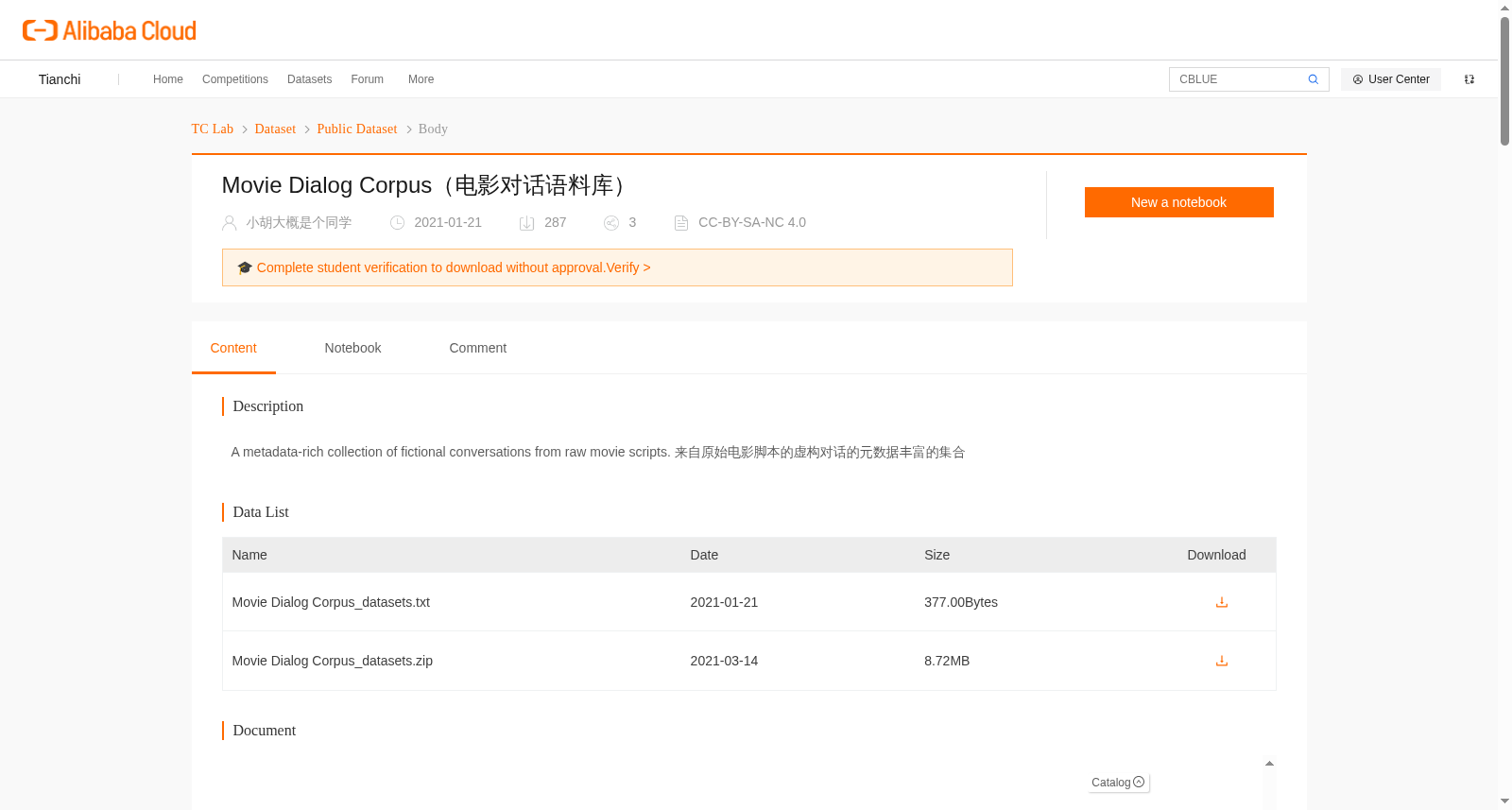Click the 377.00Bytes size cell
Viewport: 1512px width, 810px height.
961,602
